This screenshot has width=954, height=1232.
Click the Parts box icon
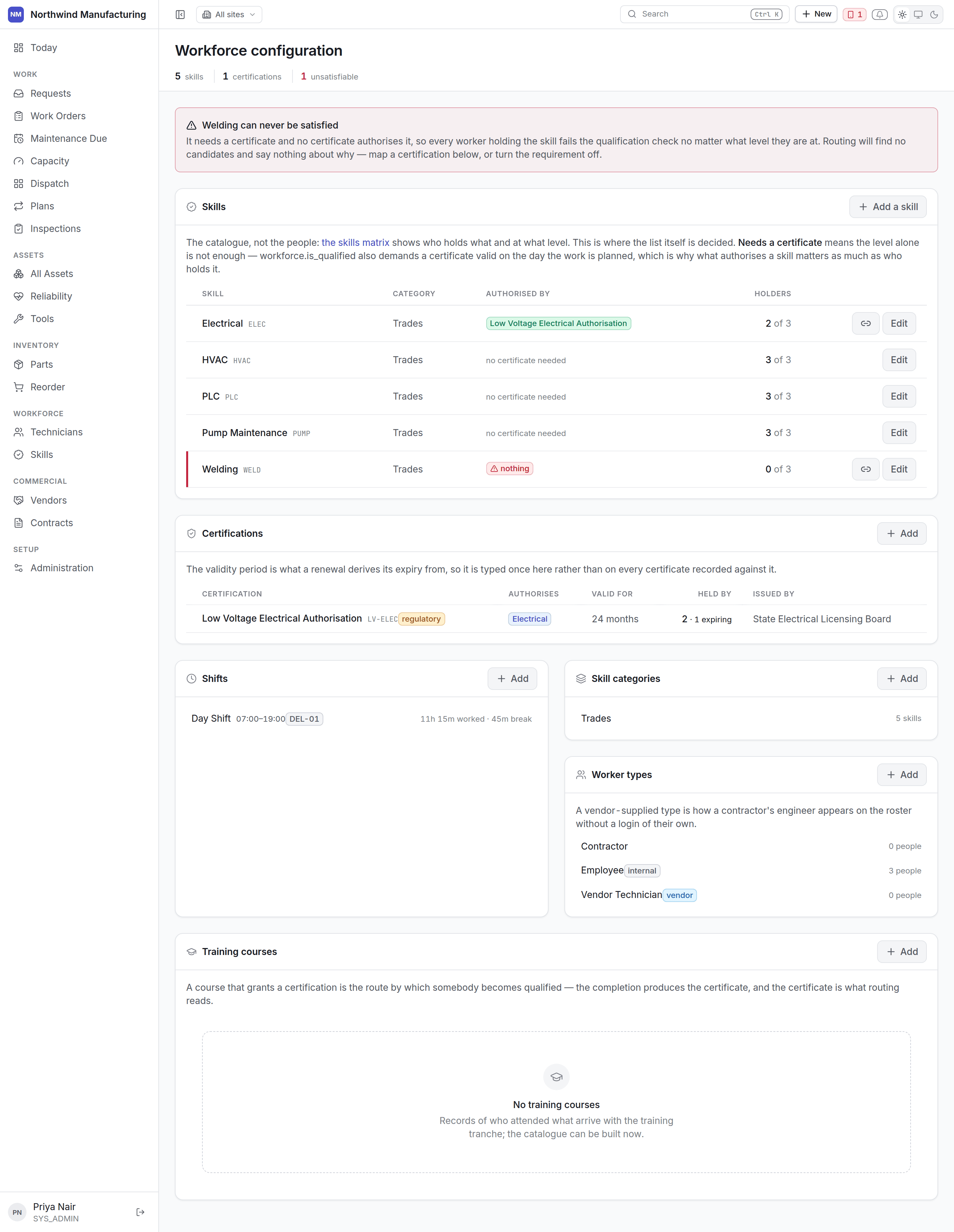(x=19, y=365)
